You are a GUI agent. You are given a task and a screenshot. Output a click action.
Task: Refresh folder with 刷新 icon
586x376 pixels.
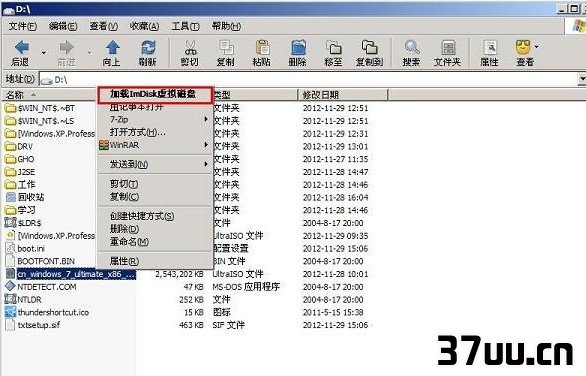pos(148,47)
